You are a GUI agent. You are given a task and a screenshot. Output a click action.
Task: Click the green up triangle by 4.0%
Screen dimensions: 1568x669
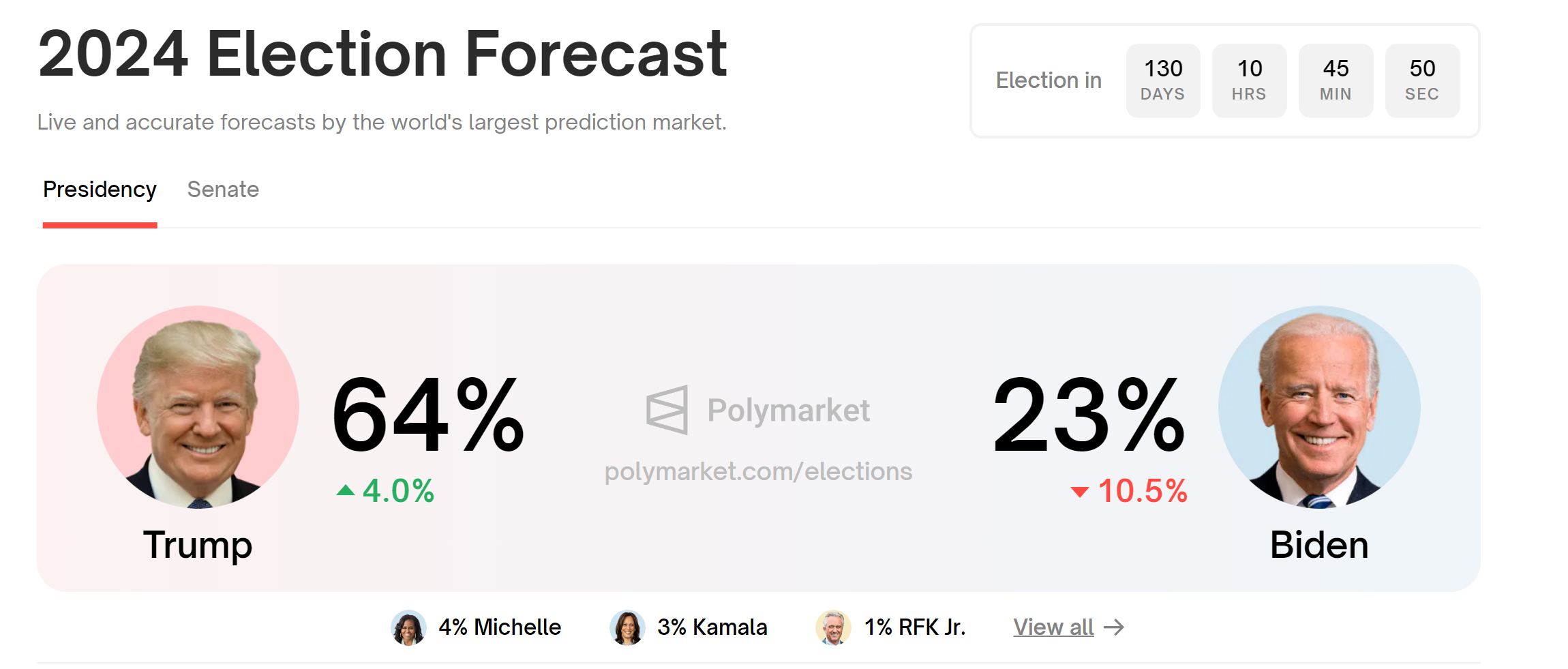pyautogui.click(x=346, y=490)
